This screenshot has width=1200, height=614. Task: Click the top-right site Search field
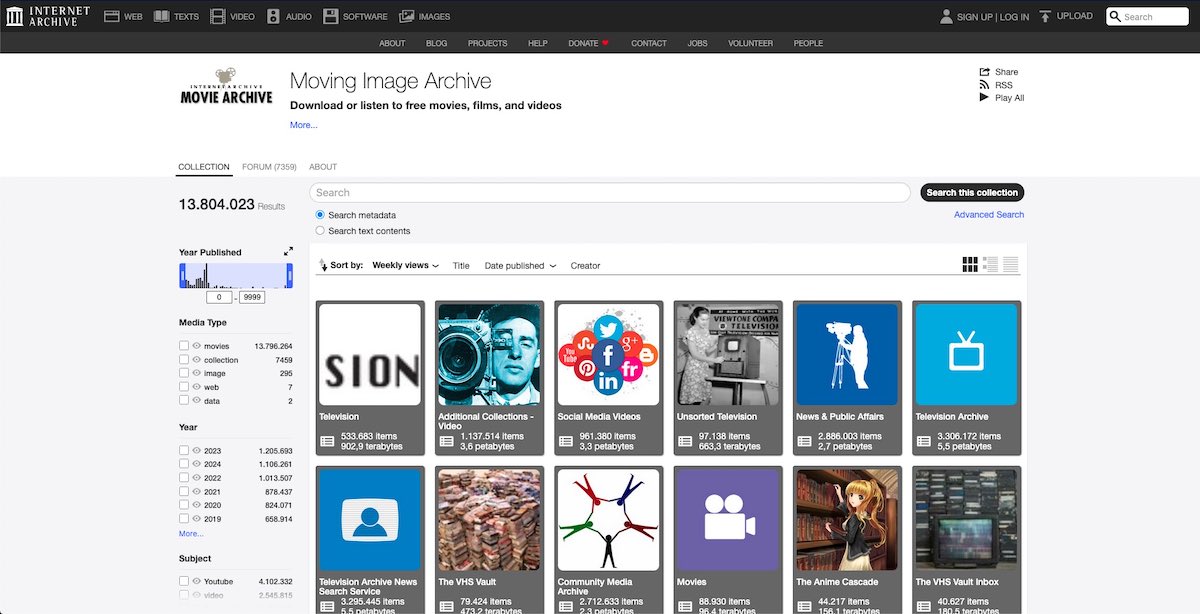pos(1147,17)
